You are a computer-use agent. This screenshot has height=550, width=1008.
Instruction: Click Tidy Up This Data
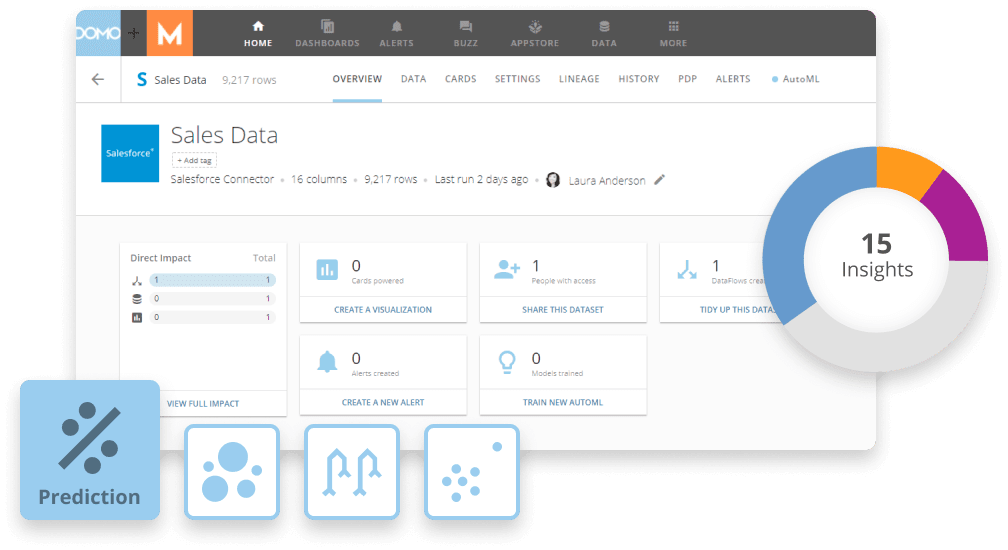pyautogui.click(x=737, y=310)
